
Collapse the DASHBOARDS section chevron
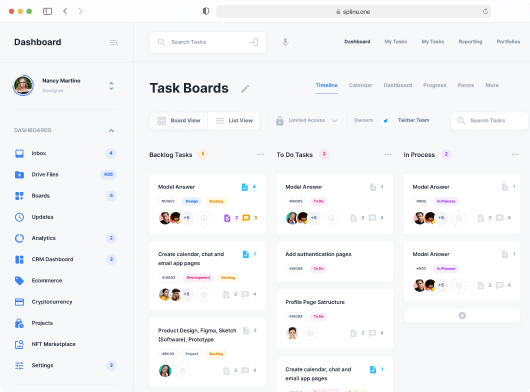click(111, 130)
